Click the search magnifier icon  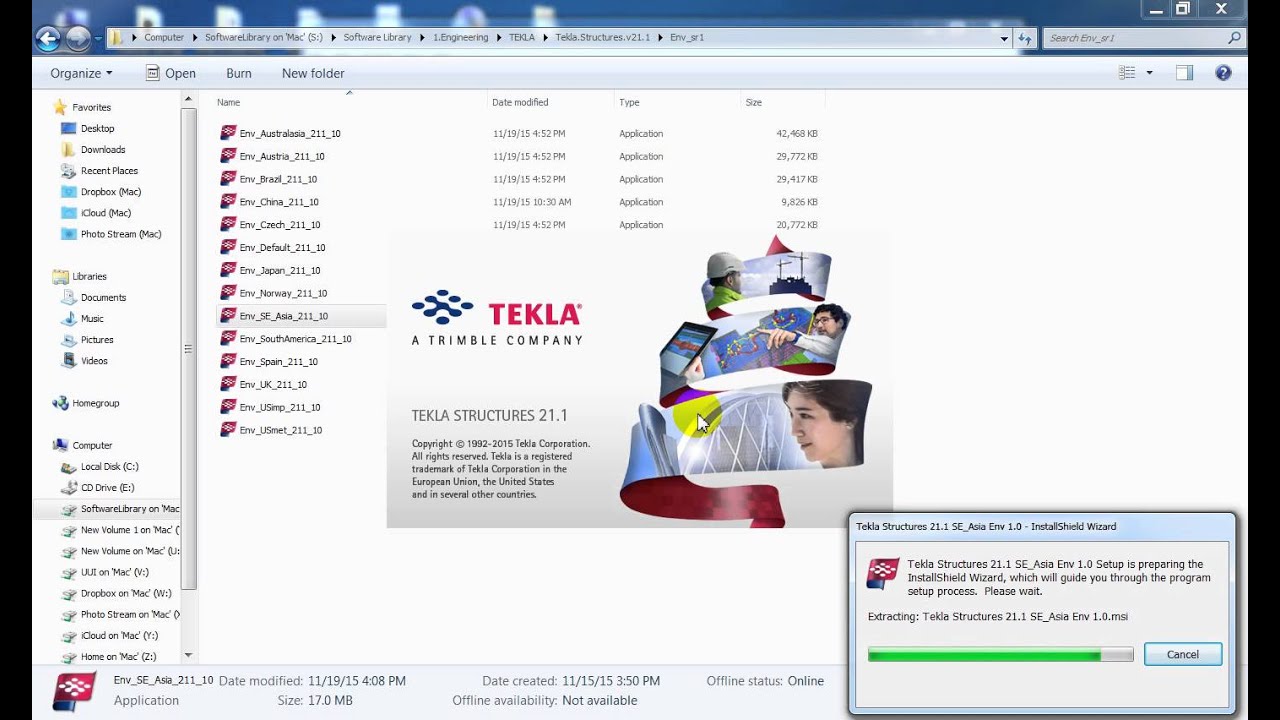point(1234,38)
